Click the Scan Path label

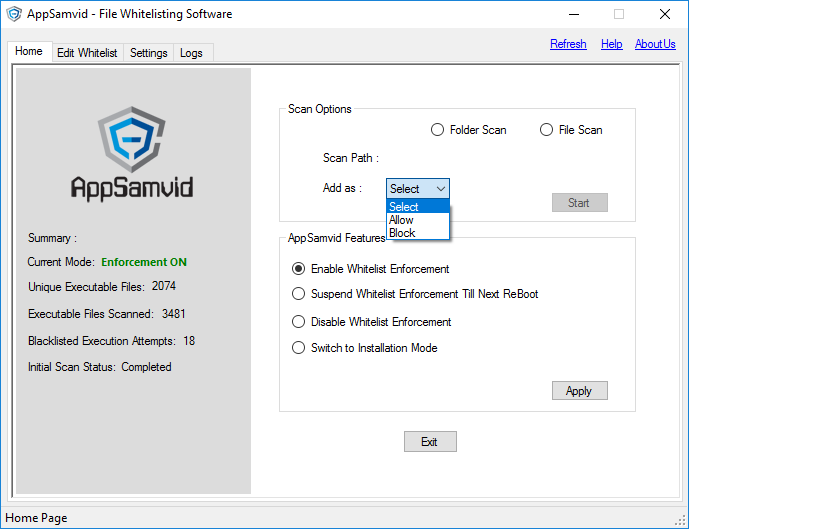[x=350, y=158]
